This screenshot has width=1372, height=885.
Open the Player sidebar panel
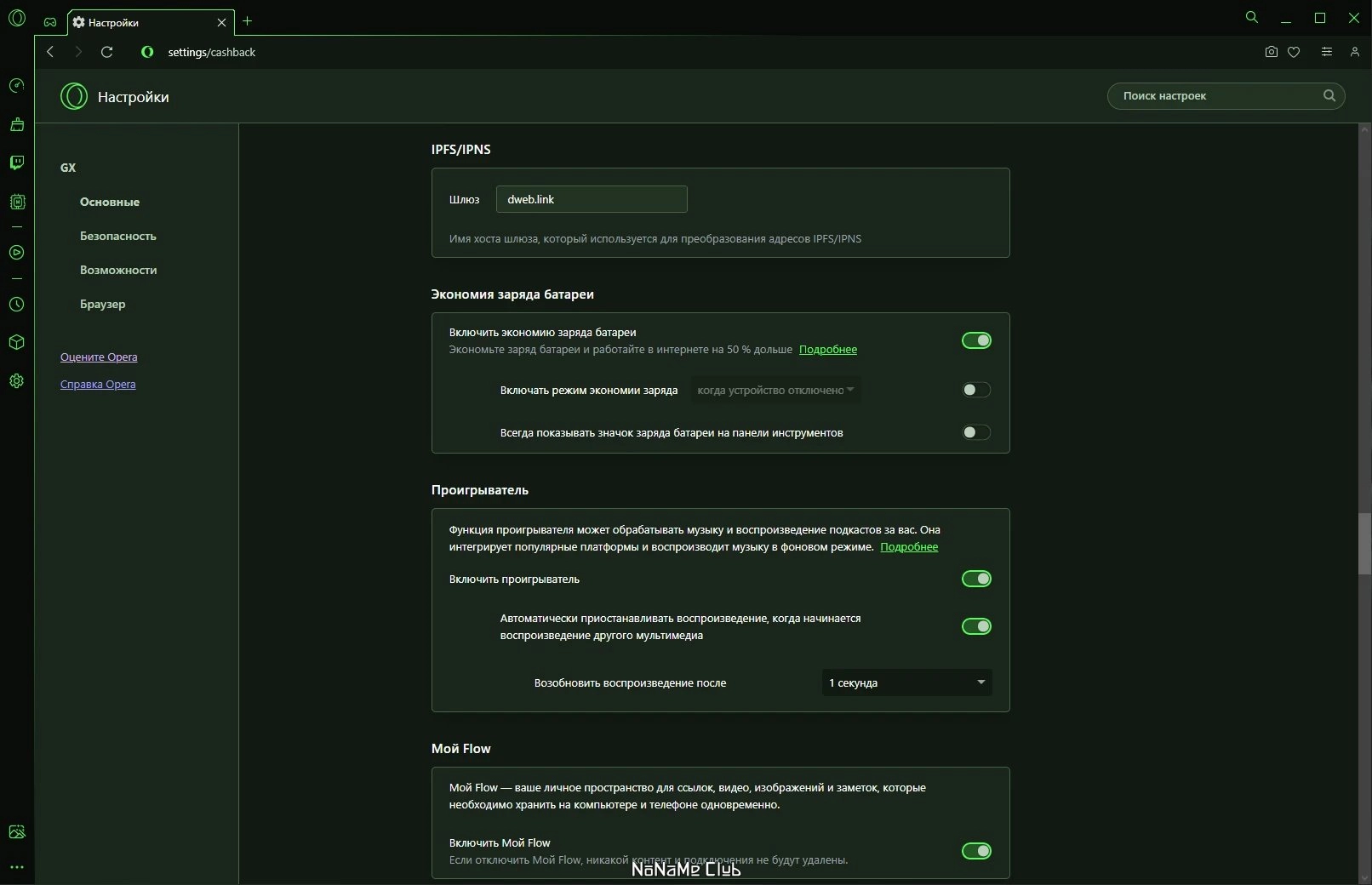coord(17,253)
